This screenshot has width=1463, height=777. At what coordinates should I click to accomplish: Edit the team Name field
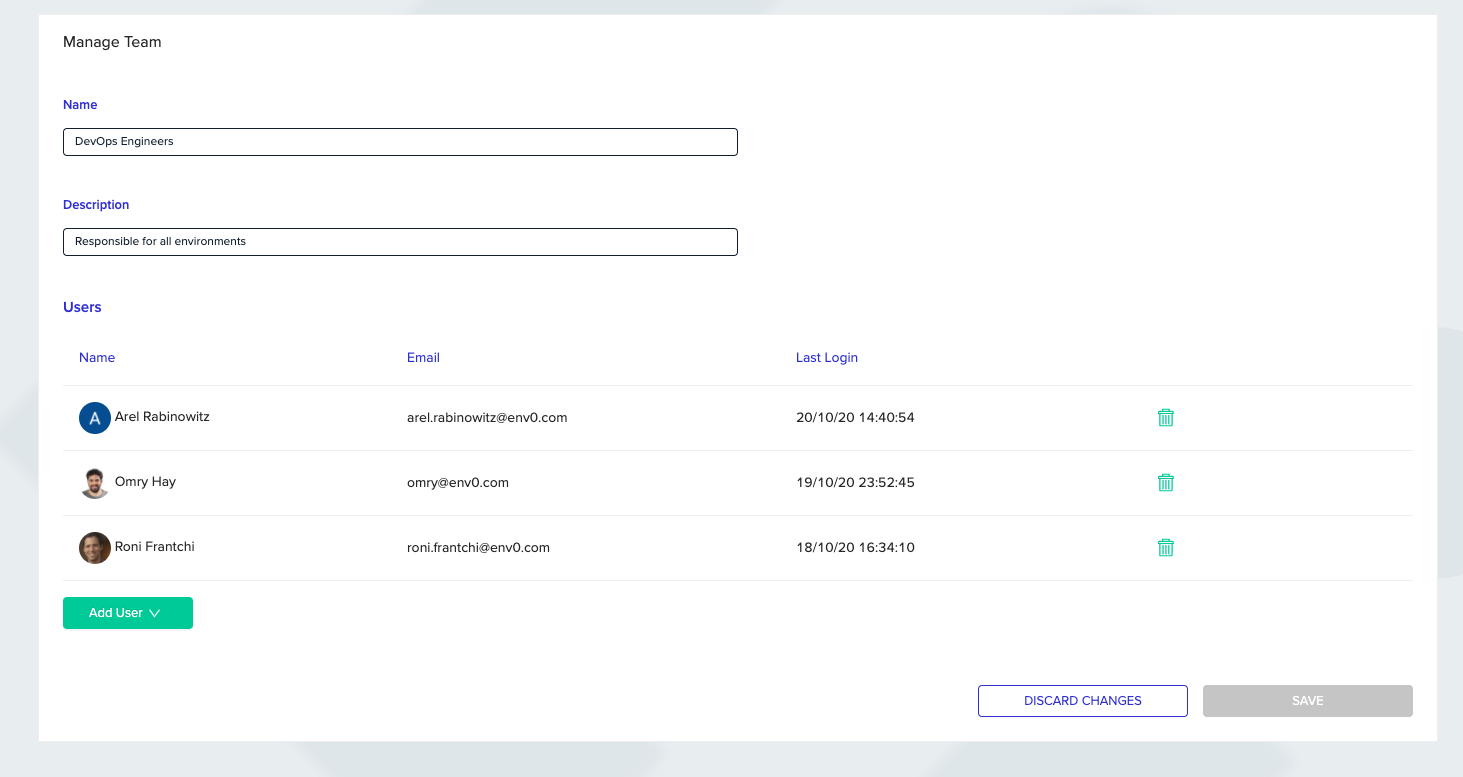pos(400,142)
